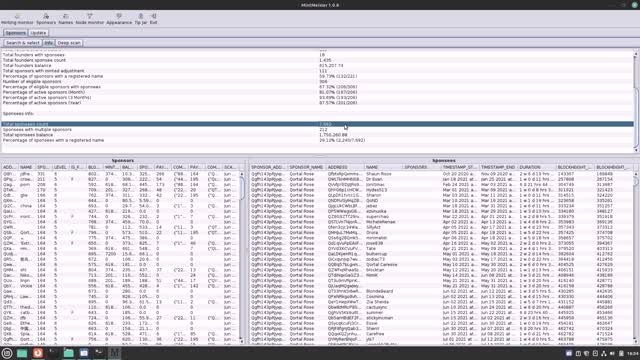Open the Minting monitor toolbar item

click(x=17, y=19)
